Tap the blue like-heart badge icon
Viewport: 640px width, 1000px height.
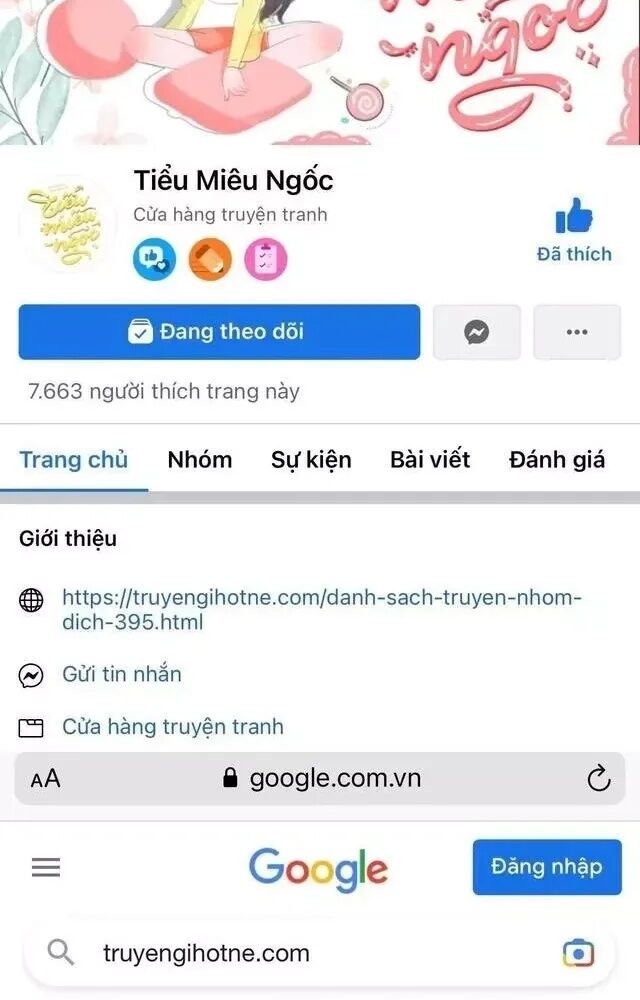point(154,258)
